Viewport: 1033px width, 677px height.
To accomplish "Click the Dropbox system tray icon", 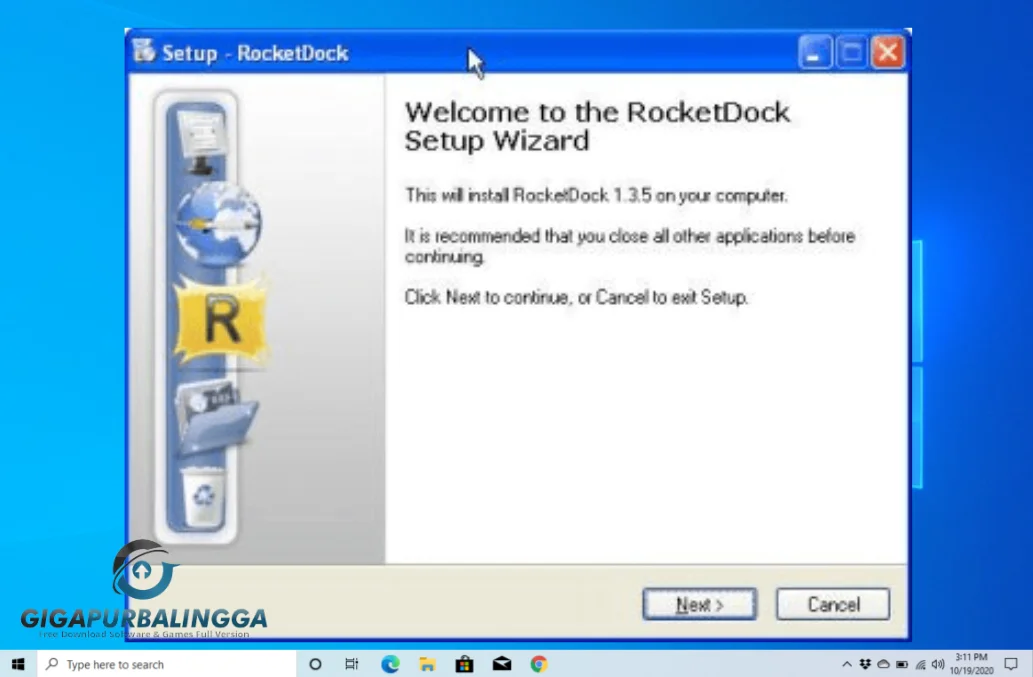I will click(864, 664).
